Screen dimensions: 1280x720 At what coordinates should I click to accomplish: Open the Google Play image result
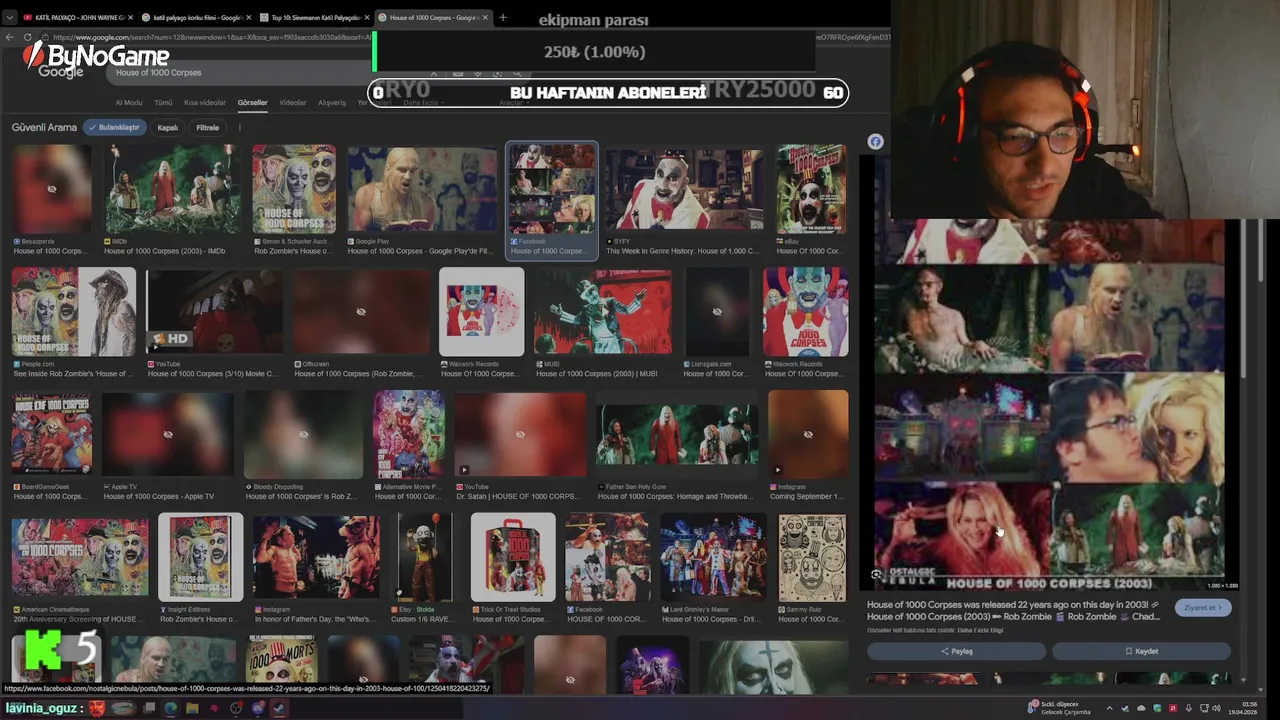(x=421, y=189)
